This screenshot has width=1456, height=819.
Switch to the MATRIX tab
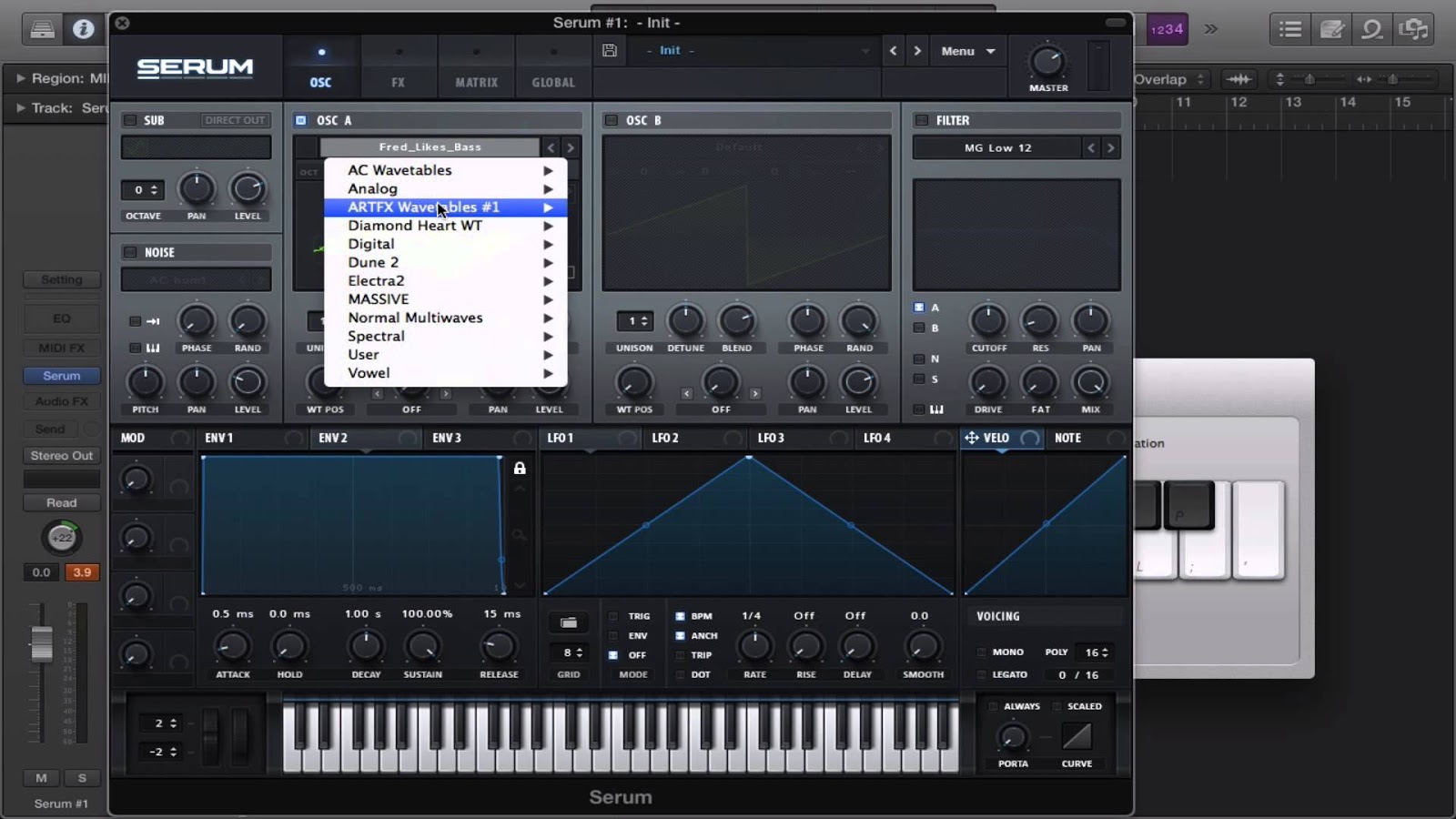pos(477,66)
